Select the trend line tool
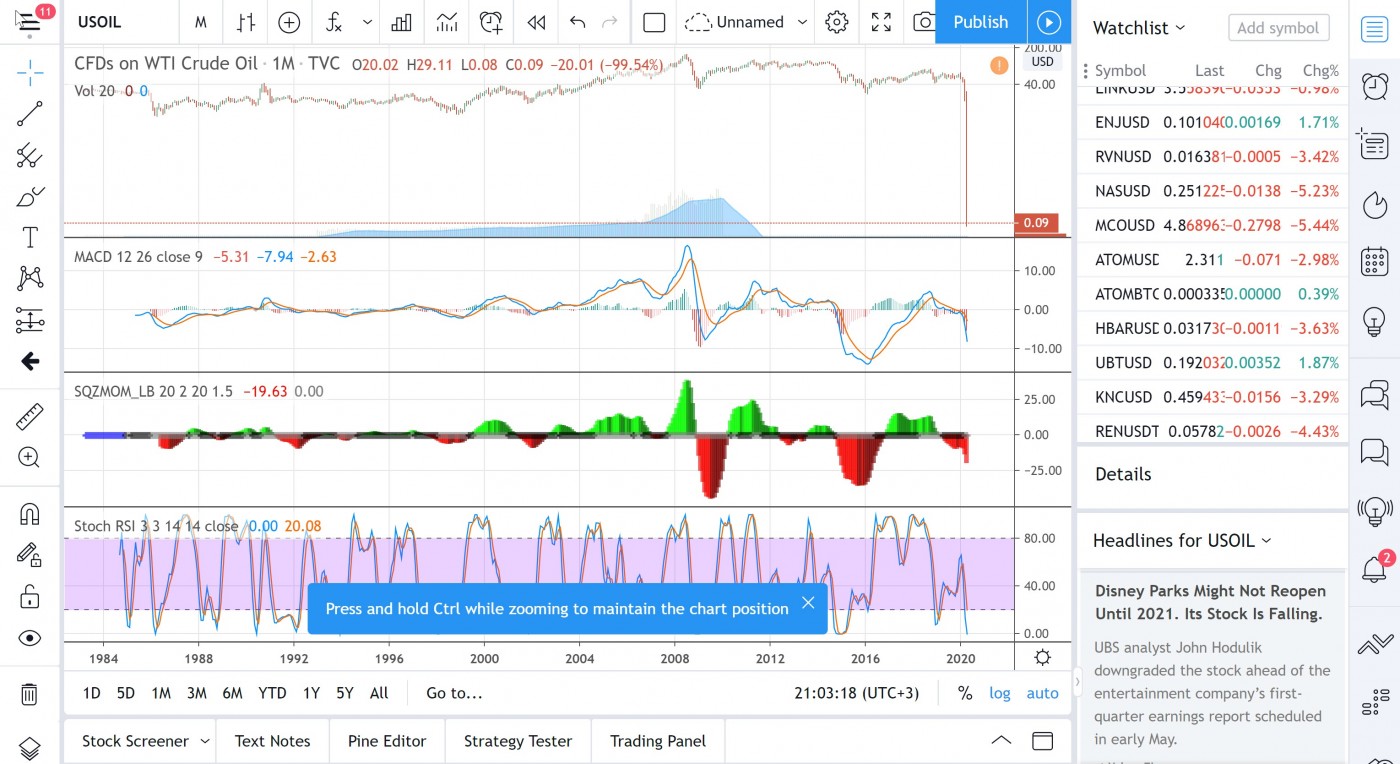Image resolution: width=1400 pixels, height=764 pixels. pos(30,114)
